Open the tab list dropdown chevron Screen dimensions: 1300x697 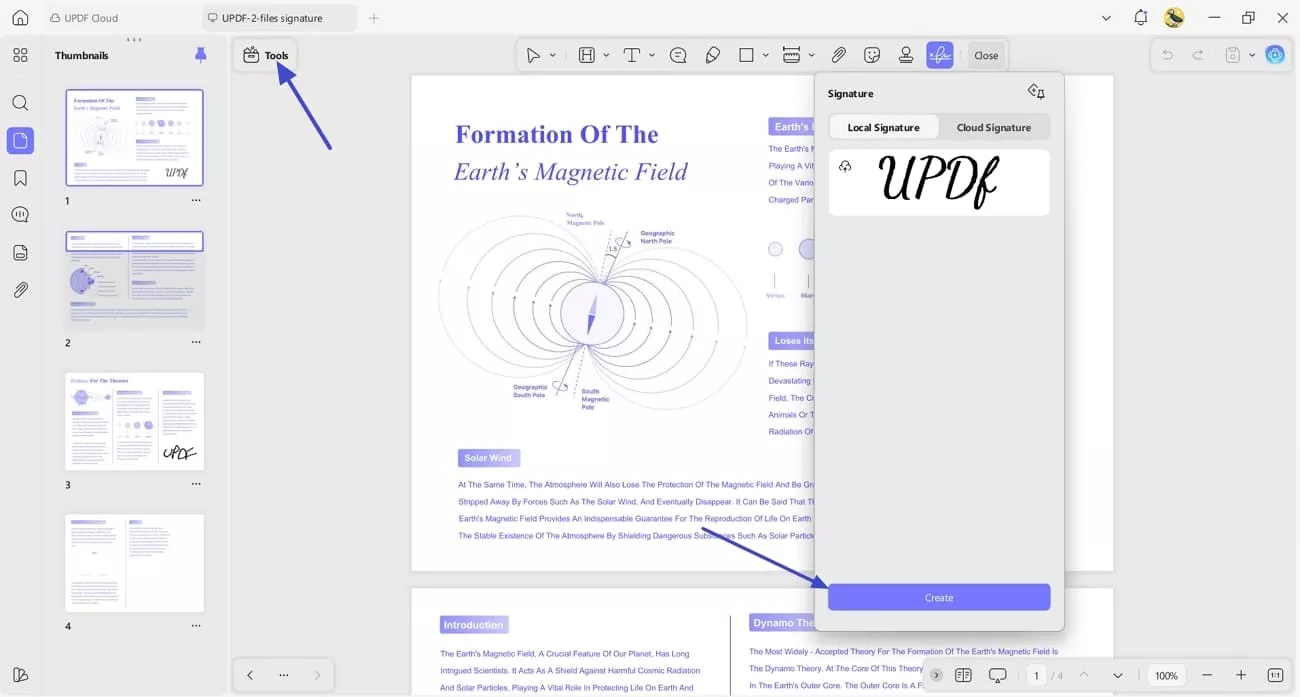[x=1106, y=18]
